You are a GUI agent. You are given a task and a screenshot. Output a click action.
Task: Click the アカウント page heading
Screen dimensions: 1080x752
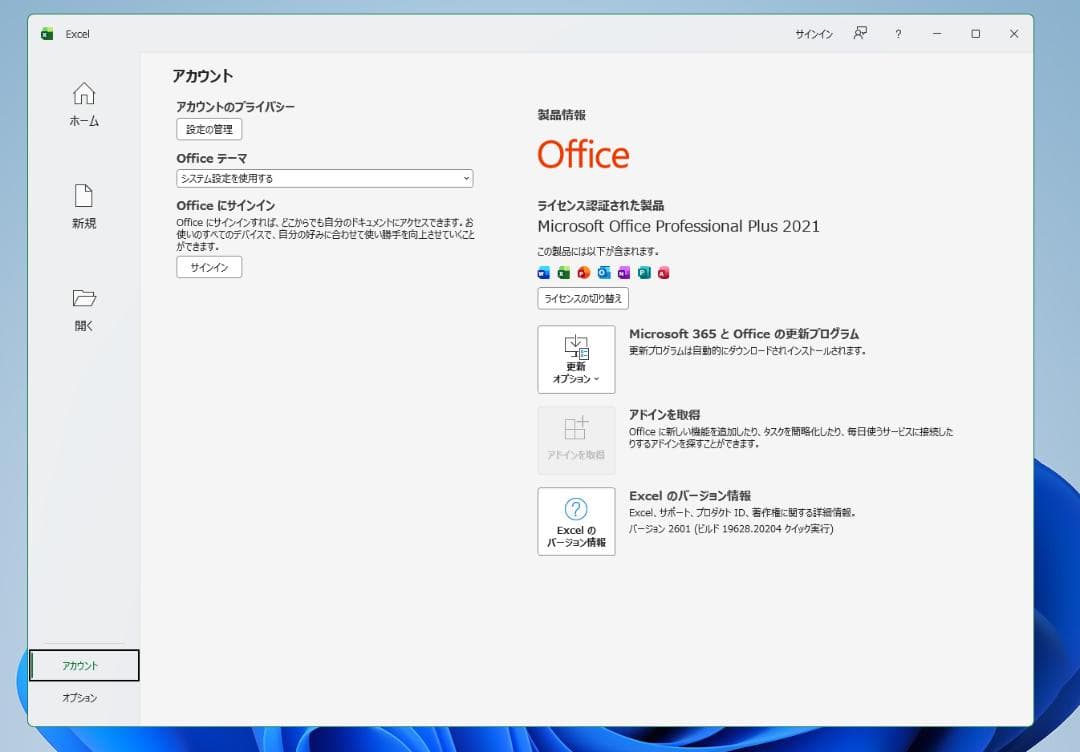pyautogui.click(x=202, y=76)
